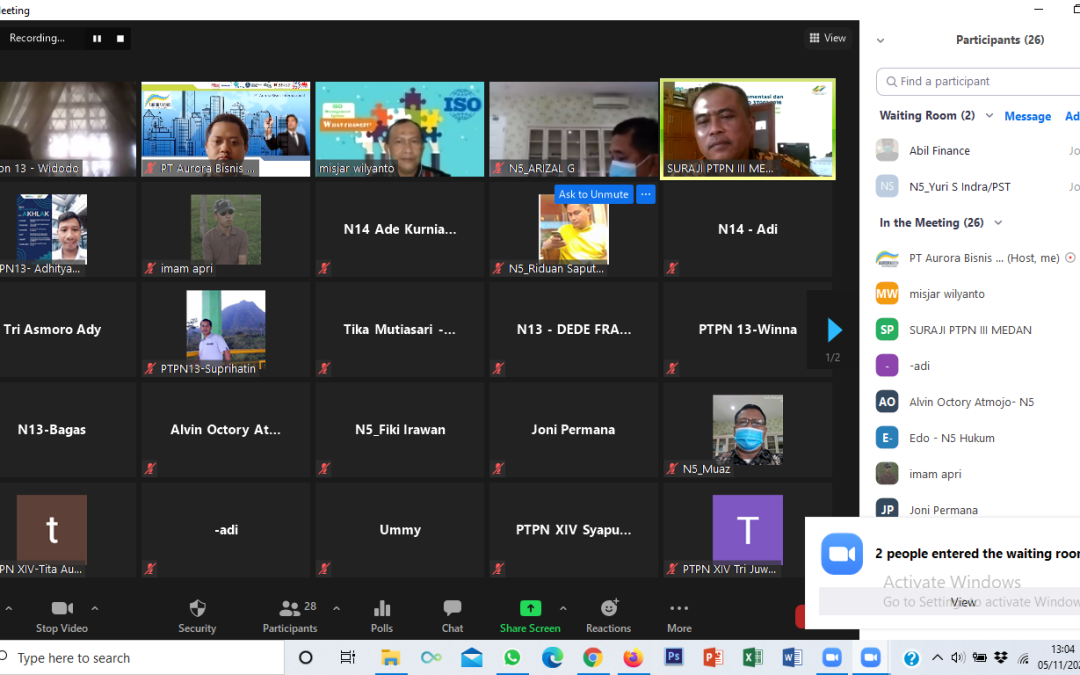
Task: Open the Chat panel
Action: click(x=452, y=609)
